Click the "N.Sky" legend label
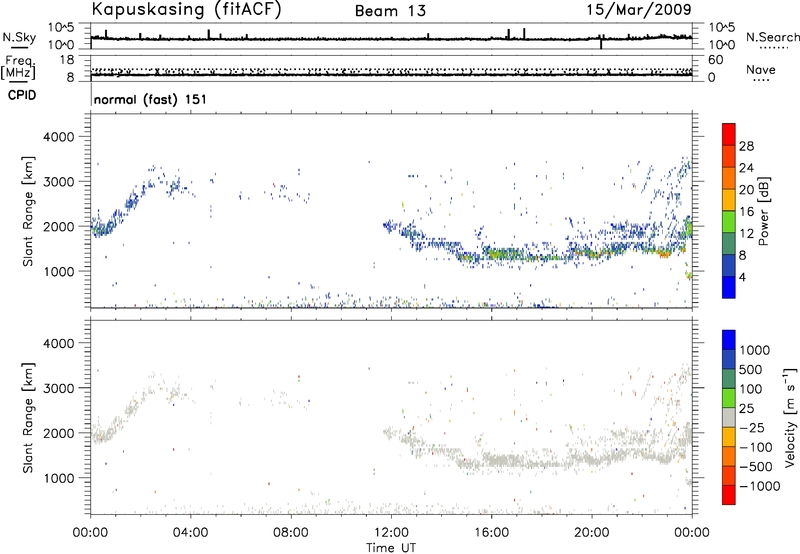 tap(19, 37)
